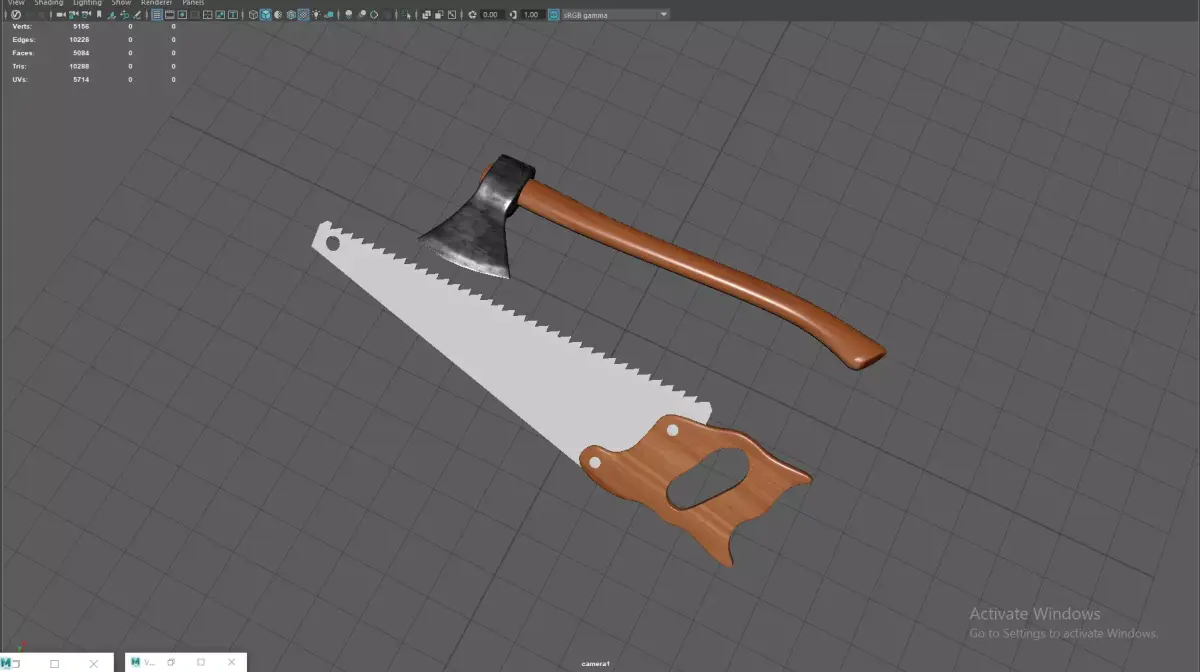The height and width of the screenshot is (672, 1200).
Task: Click the Shadows icon
Action: click(x=329, y=15)
